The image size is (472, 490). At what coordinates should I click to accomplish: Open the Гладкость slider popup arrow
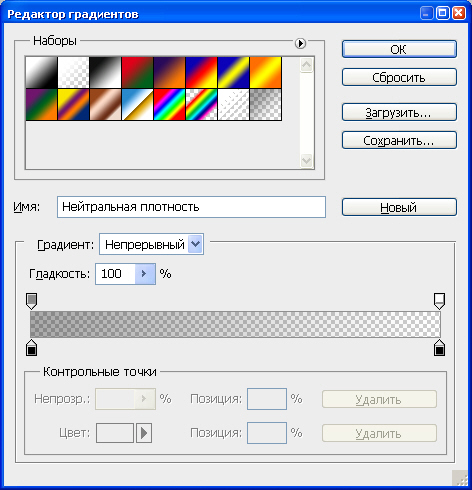pos(145,274)
